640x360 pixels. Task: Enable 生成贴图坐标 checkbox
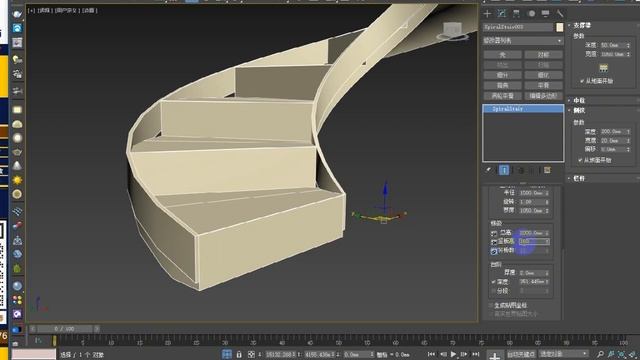click(491, 305)
